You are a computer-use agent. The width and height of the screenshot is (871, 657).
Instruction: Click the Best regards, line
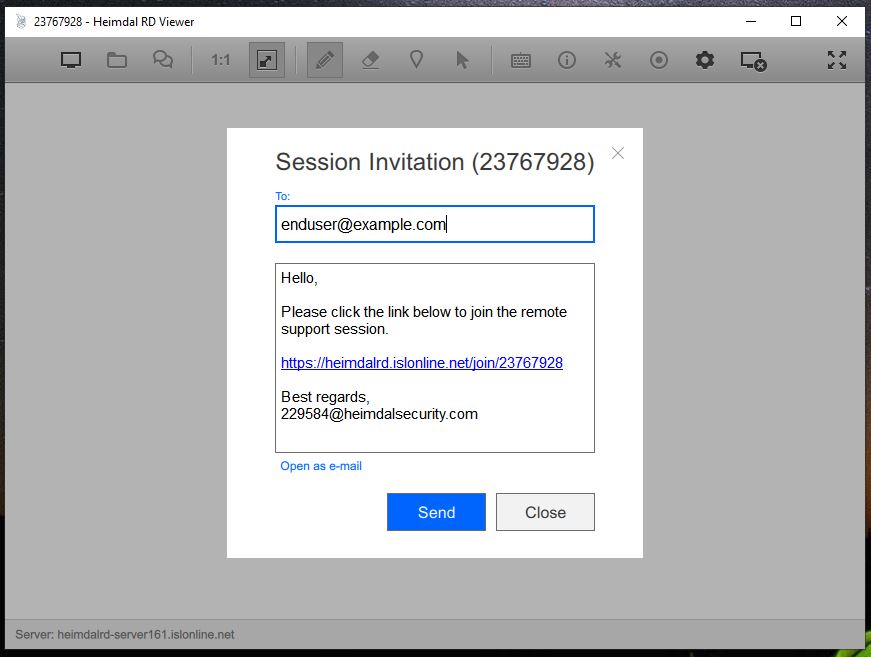click(x=325, y=397)
